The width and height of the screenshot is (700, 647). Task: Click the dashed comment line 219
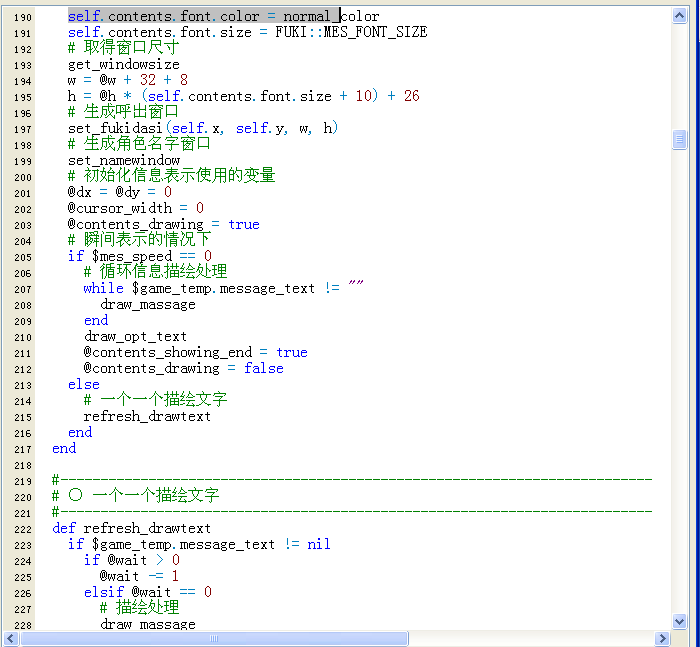coord(352,480)
